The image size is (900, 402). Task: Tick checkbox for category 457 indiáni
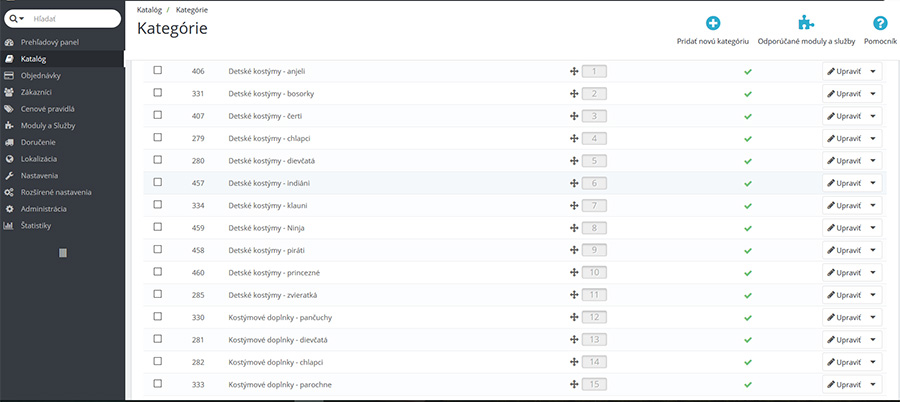point(158,182)
